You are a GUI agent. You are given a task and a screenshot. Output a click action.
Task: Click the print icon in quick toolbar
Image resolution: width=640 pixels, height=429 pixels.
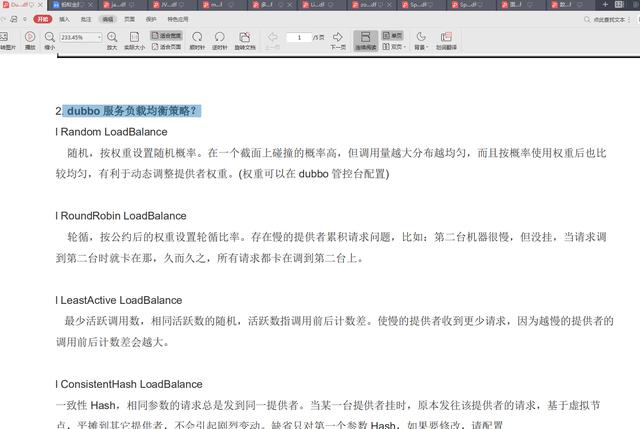point(14,19)
